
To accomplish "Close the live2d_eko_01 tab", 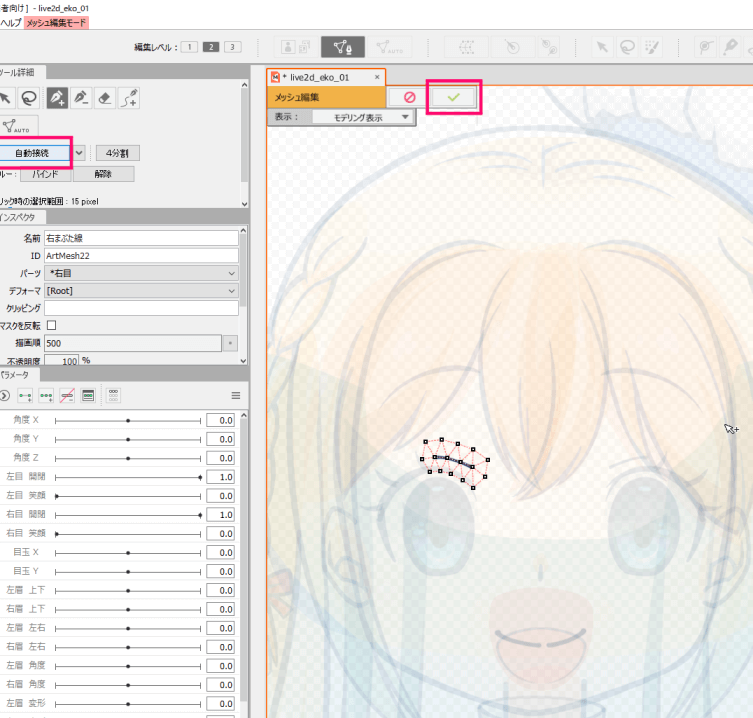I will pos(377,77).
